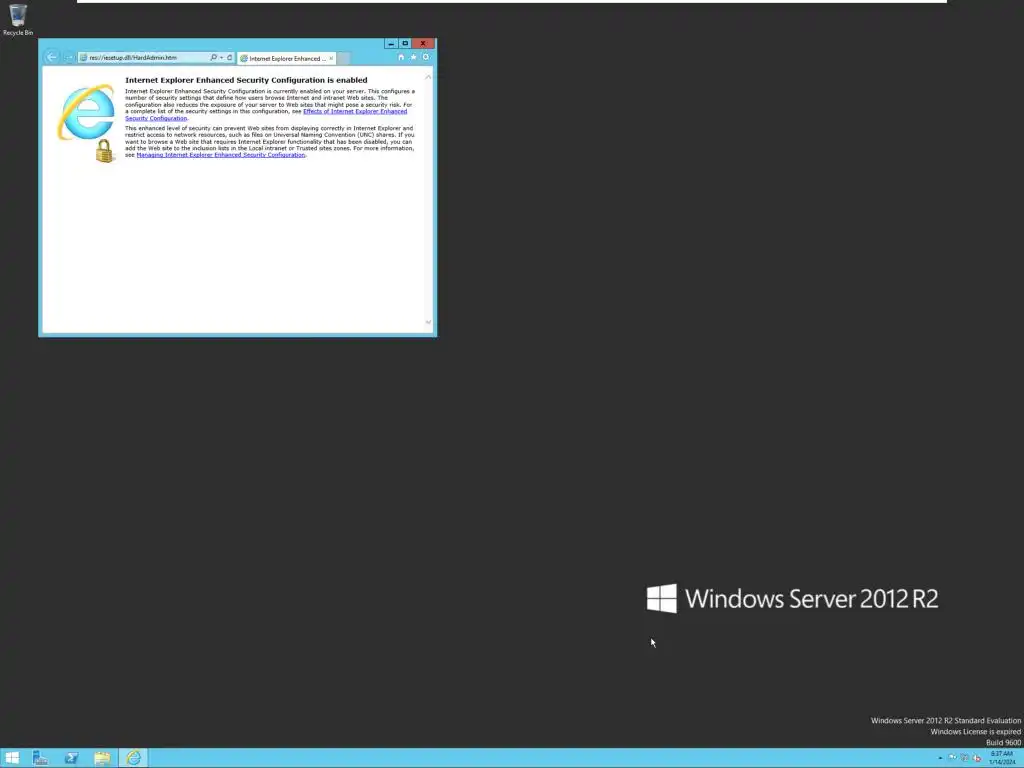
Task: Launch Server Manager from the taskbar
Action: pyautogui.click(x=40, y=758)
